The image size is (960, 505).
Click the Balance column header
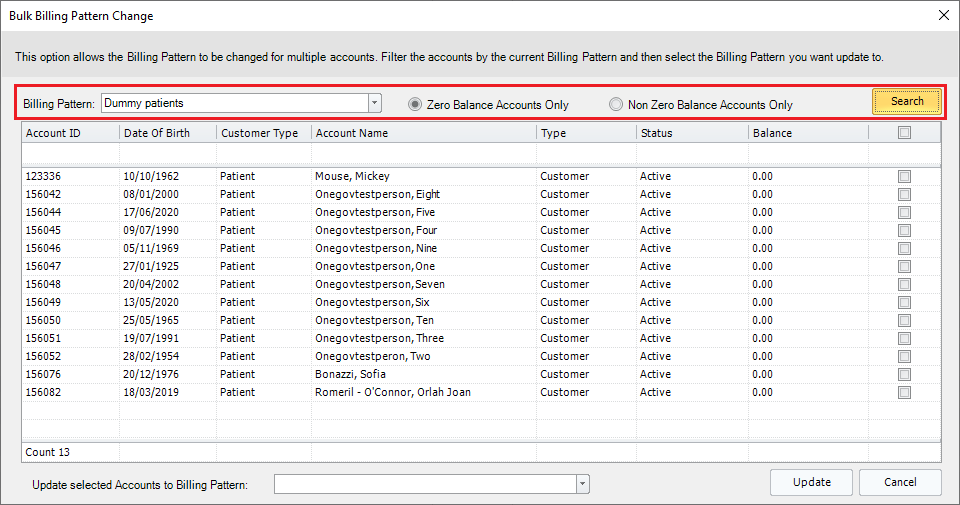point(806,133)
